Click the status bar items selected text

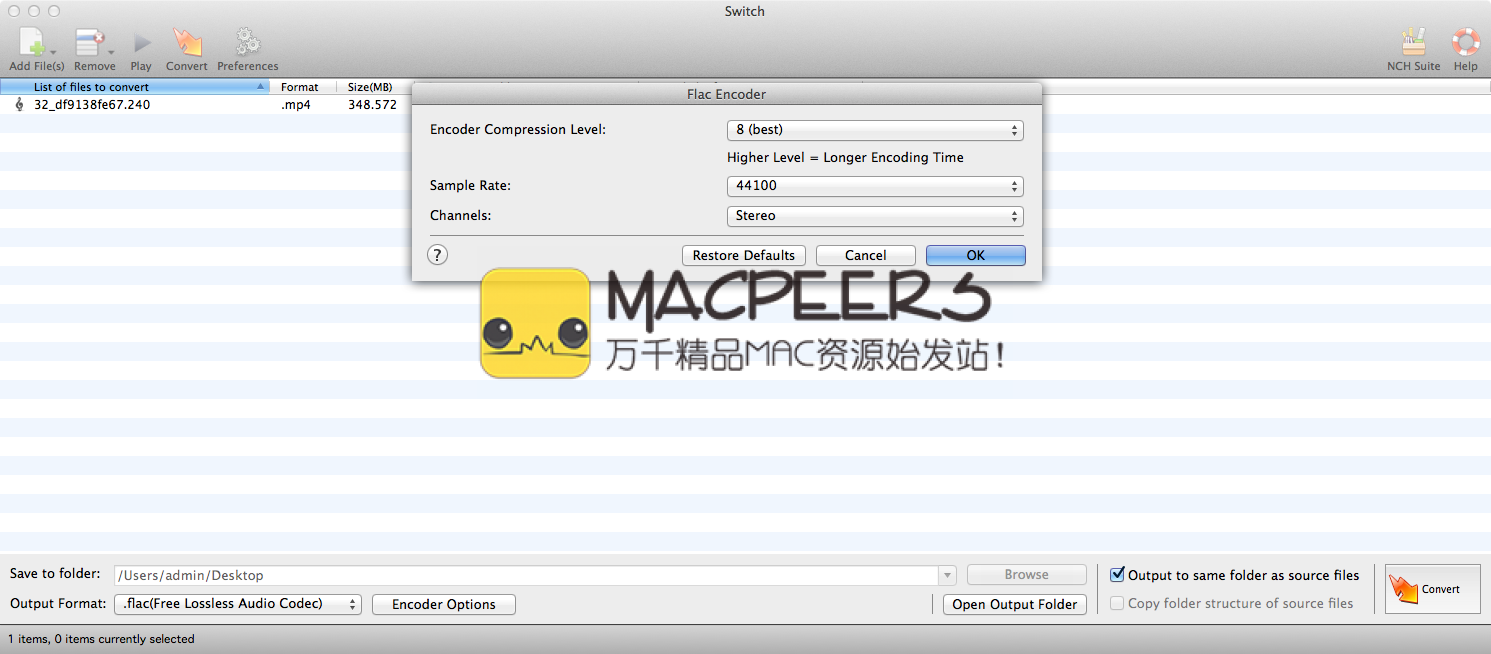101,638
